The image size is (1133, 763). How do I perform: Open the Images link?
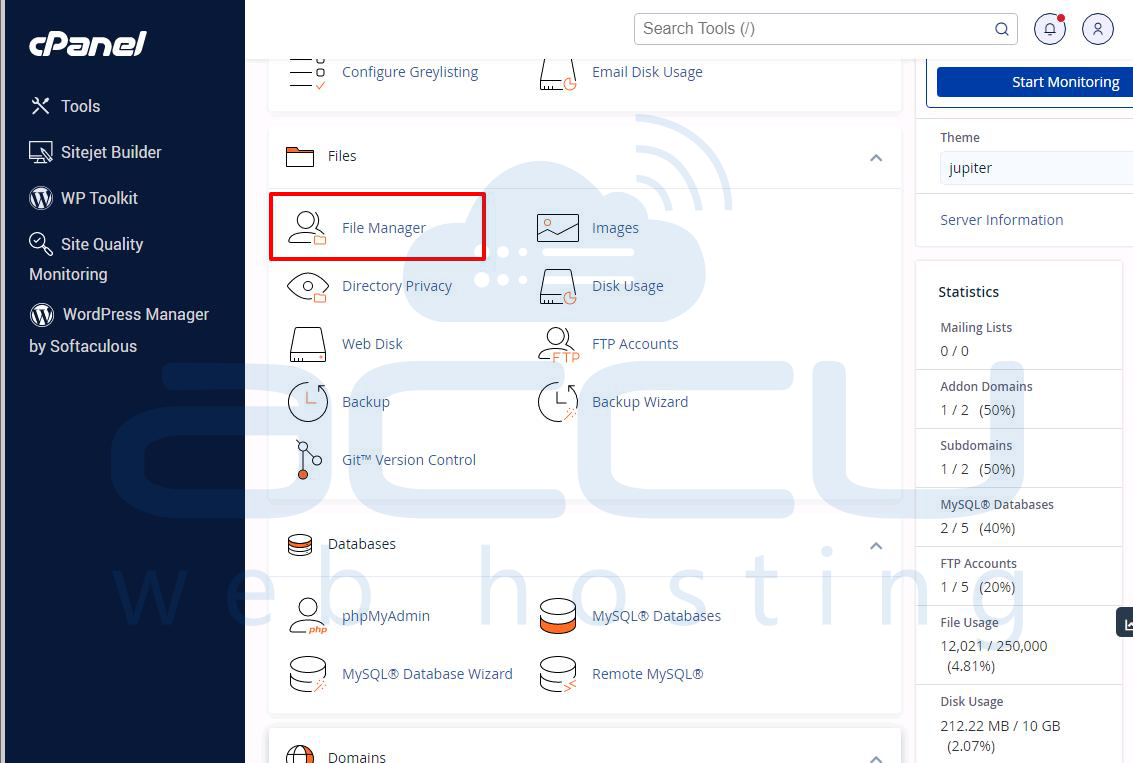pos(615,228)
